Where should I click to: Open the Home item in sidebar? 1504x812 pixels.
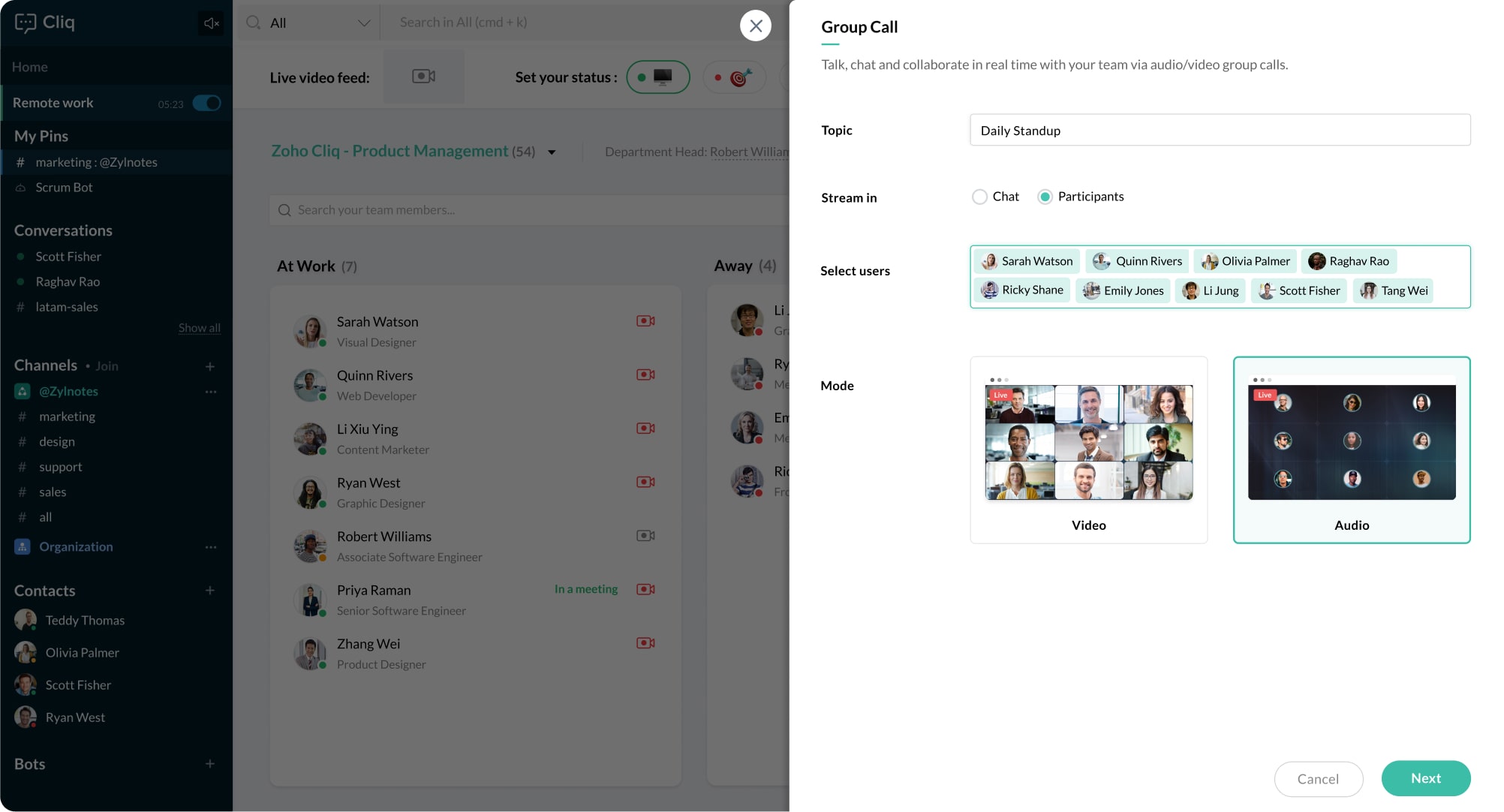click(x=30, y=67)
